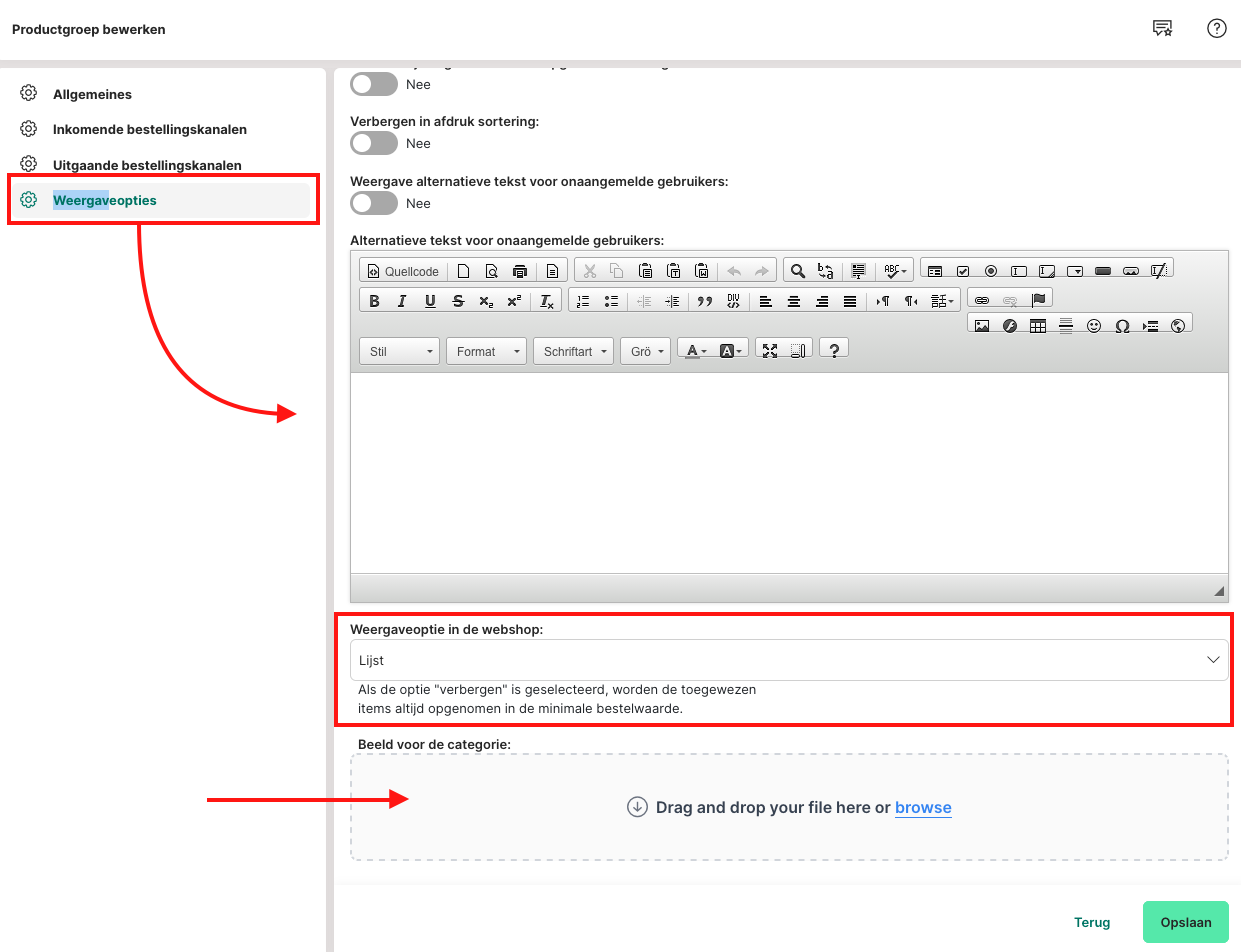Open 'Weergaveoptie in de webshop' dropdown
Screen dimensions: 1241x952
788,661
